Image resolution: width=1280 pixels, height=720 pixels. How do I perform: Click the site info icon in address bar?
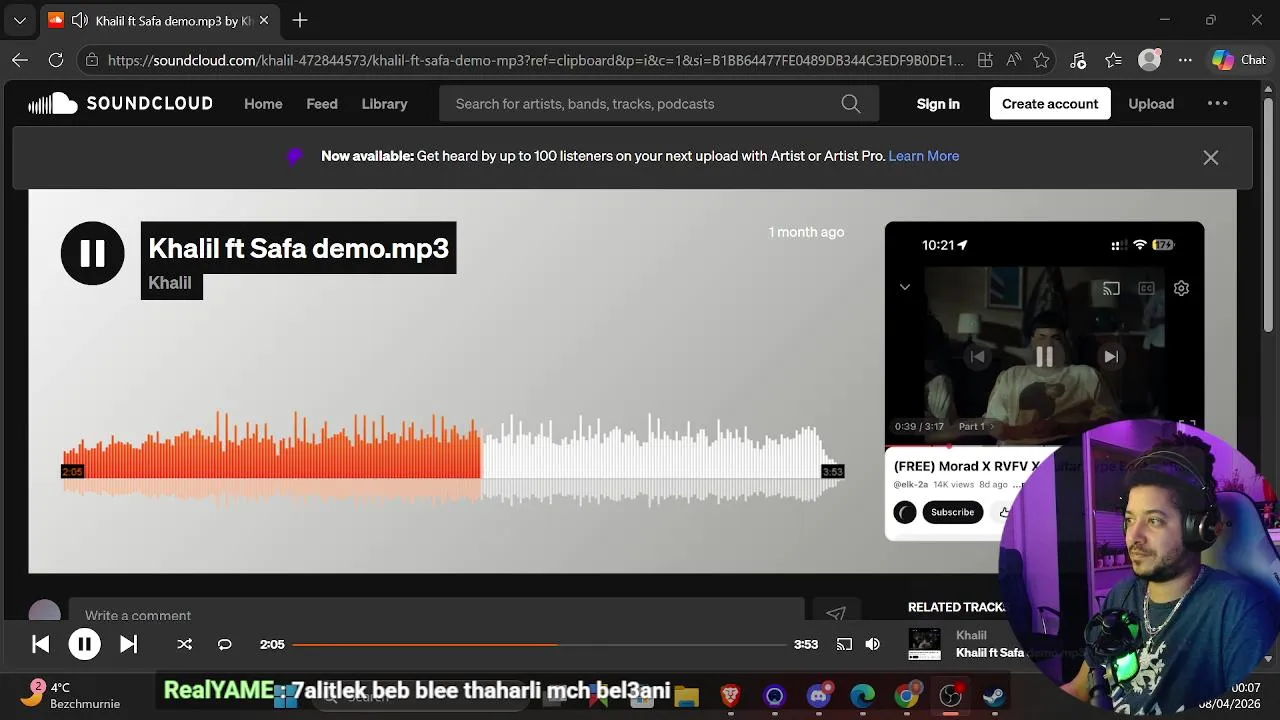pyautogui.click(x=92, y=60)
